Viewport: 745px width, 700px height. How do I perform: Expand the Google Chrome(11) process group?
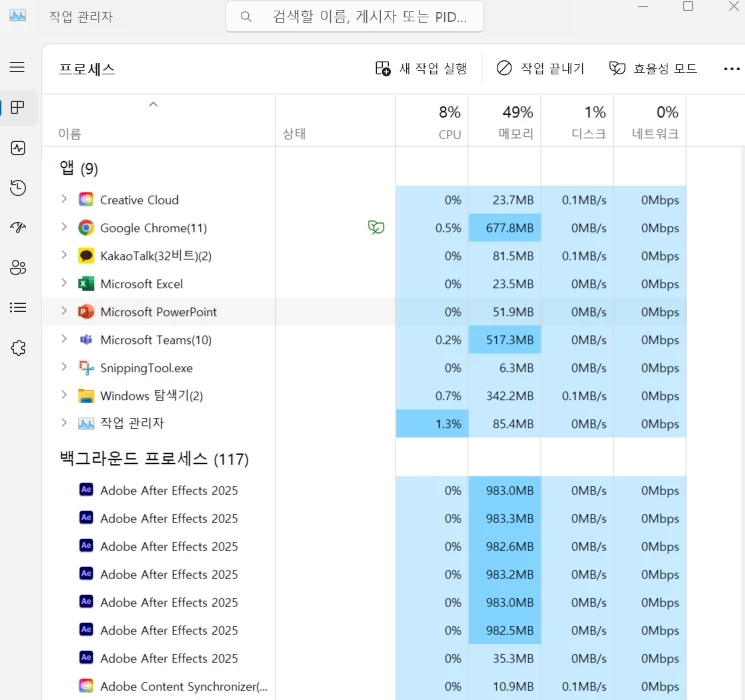pyautogui.click(x=64, y=227)
